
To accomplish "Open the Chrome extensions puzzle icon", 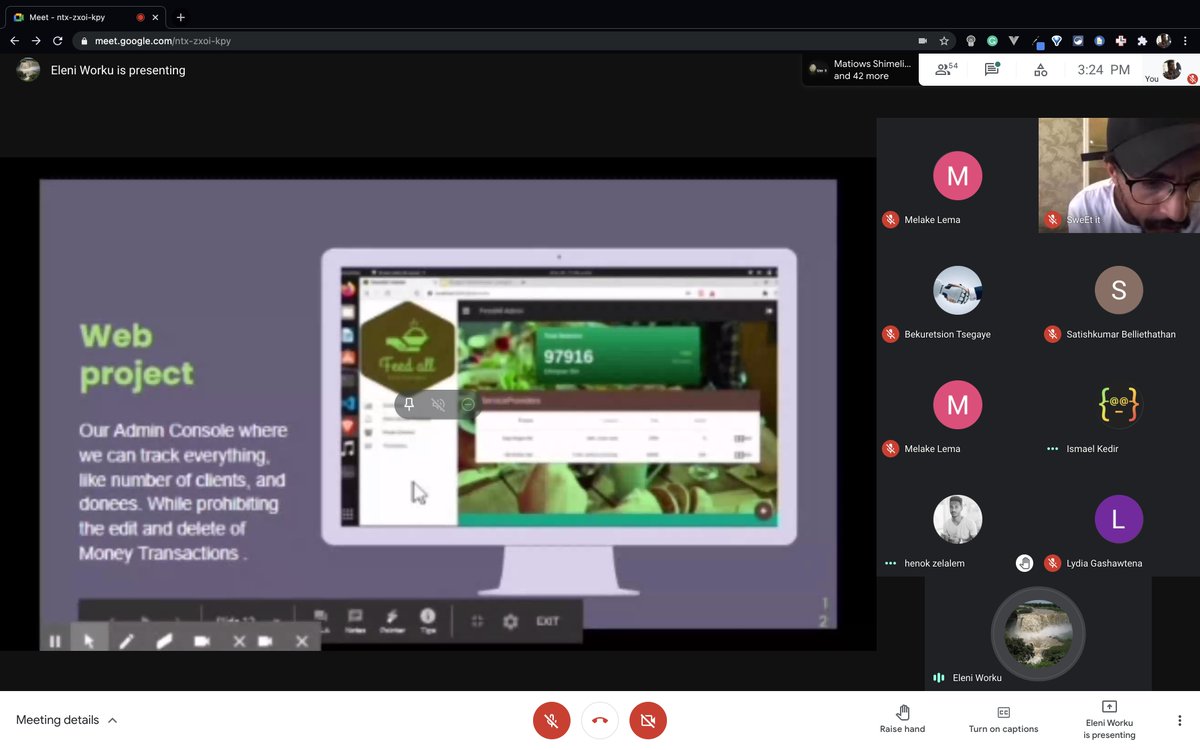I will coord(1142,41).
